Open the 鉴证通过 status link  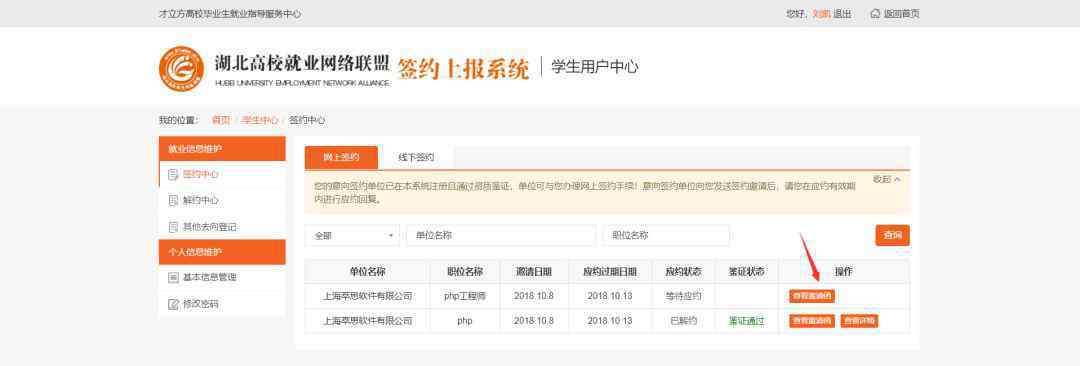pos(747,321)
